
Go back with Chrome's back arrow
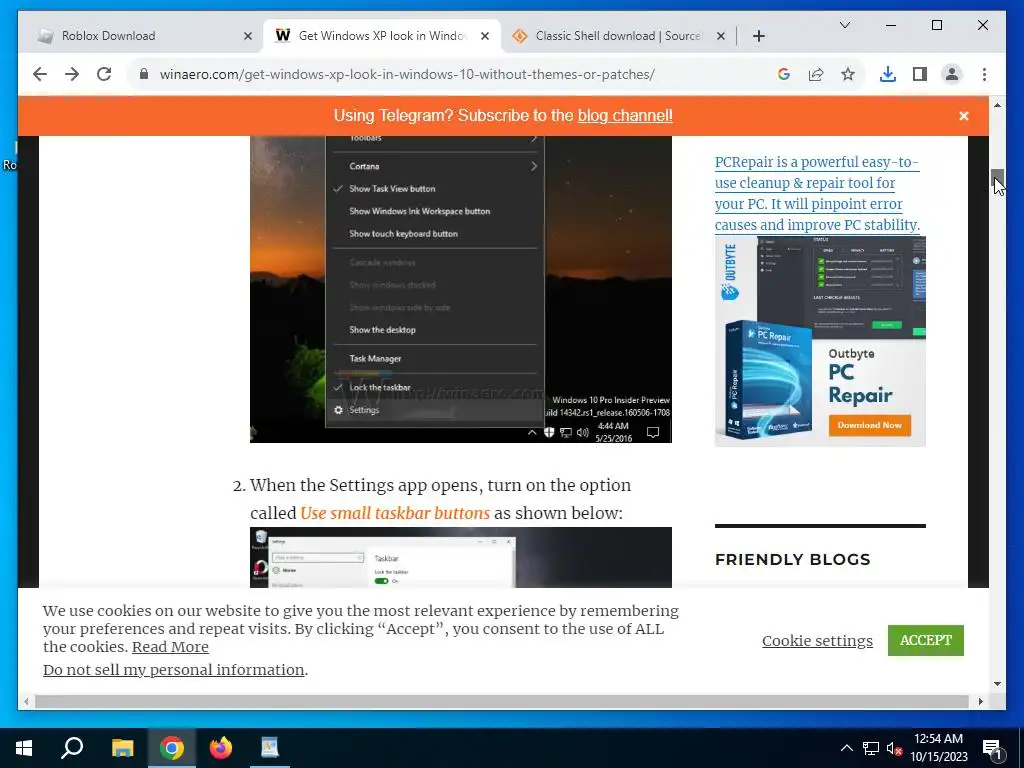pos(40,74)
